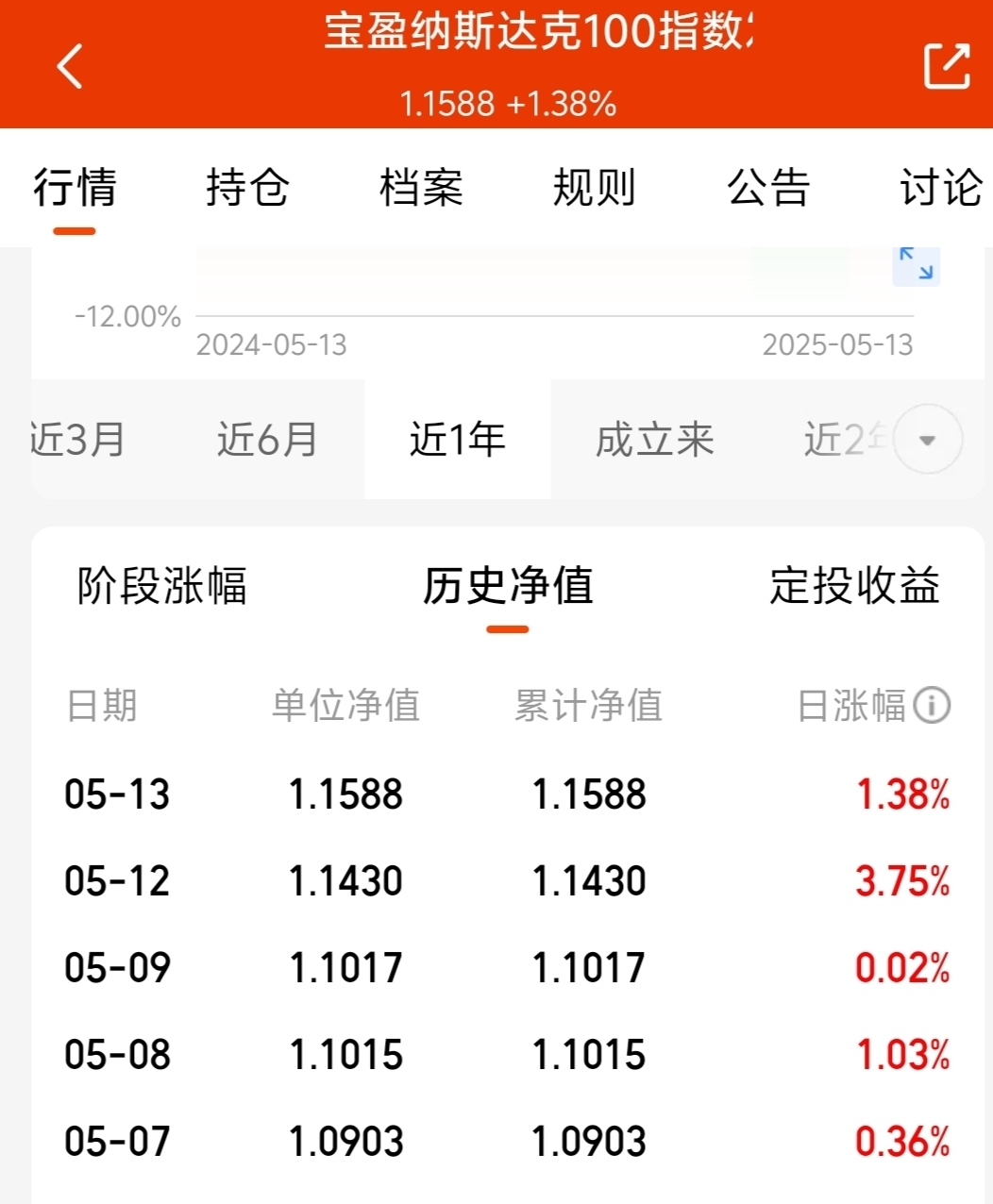Select 近6月 time range
The width and height of the screenshot is (993, 1204).
(x=268, y=439)
